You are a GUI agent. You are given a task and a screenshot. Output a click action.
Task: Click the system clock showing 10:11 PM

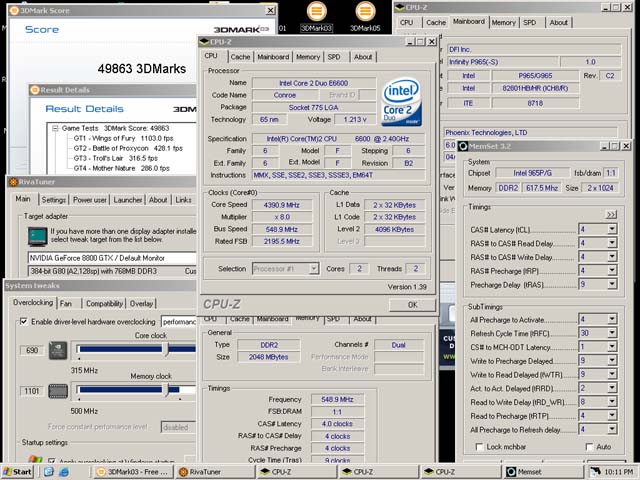(619, 472)
